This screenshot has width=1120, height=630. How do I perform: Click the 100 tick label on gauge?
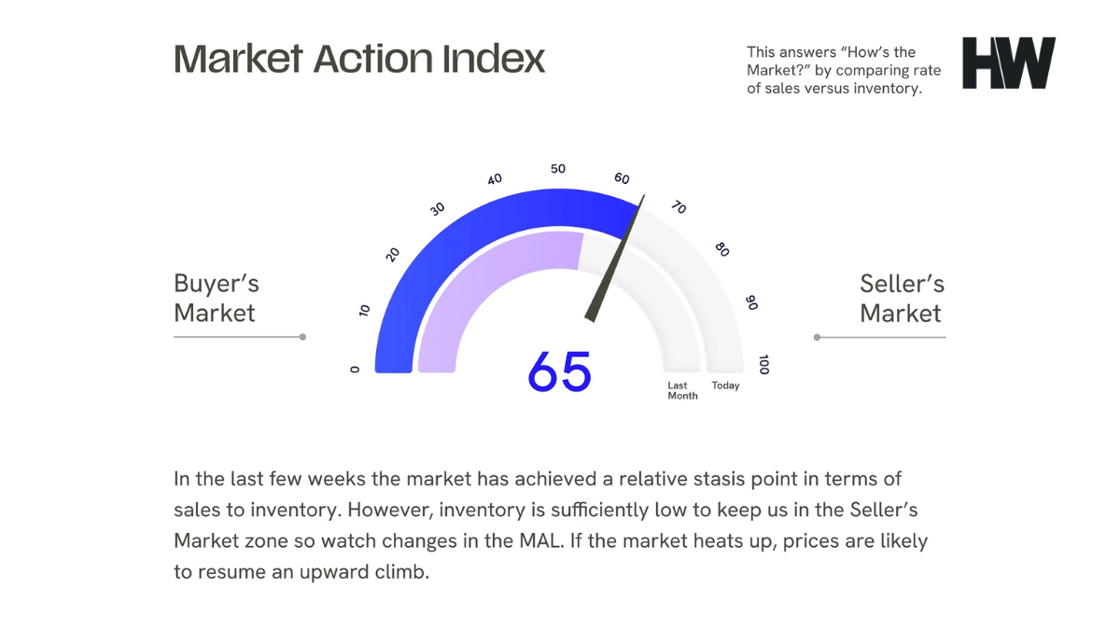point(764,365)
